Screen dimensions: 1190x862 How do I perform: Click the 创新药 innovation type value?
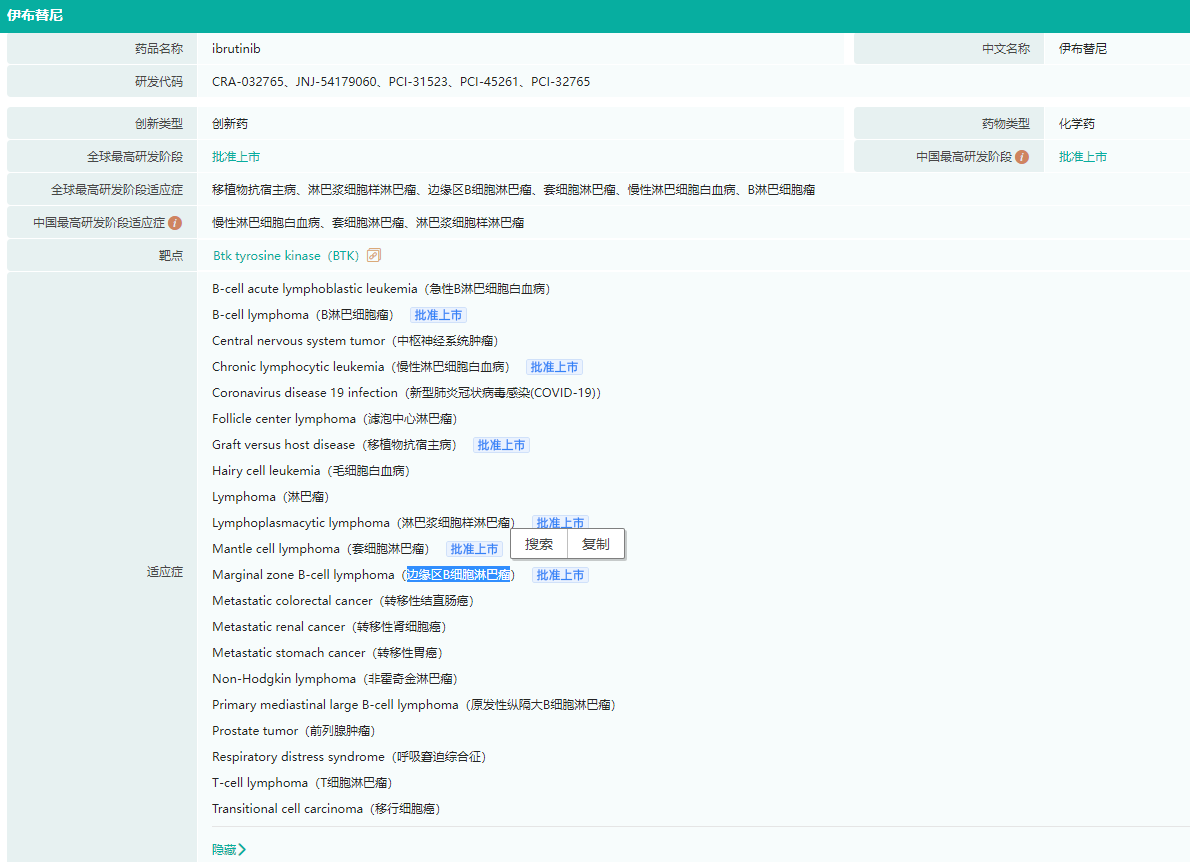(x=230, y=124)
